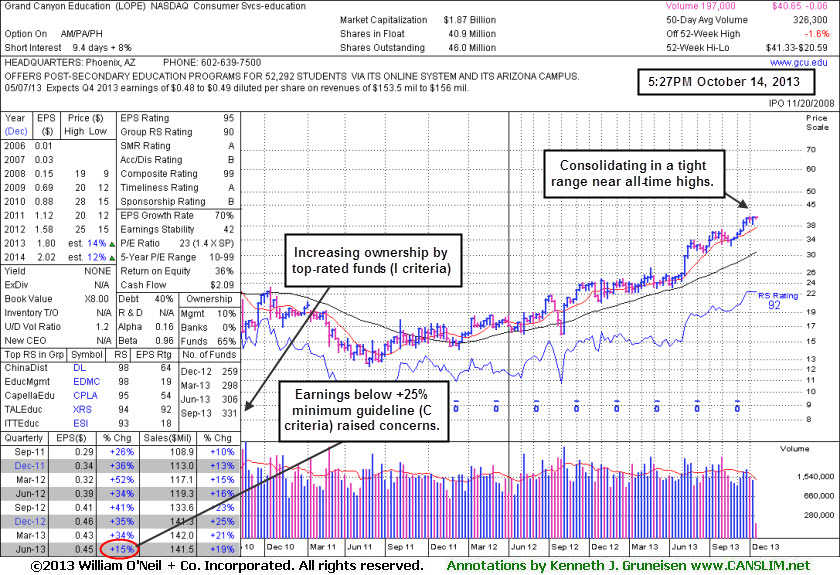Click the Group RS Rating 90 value

[229, 132]
